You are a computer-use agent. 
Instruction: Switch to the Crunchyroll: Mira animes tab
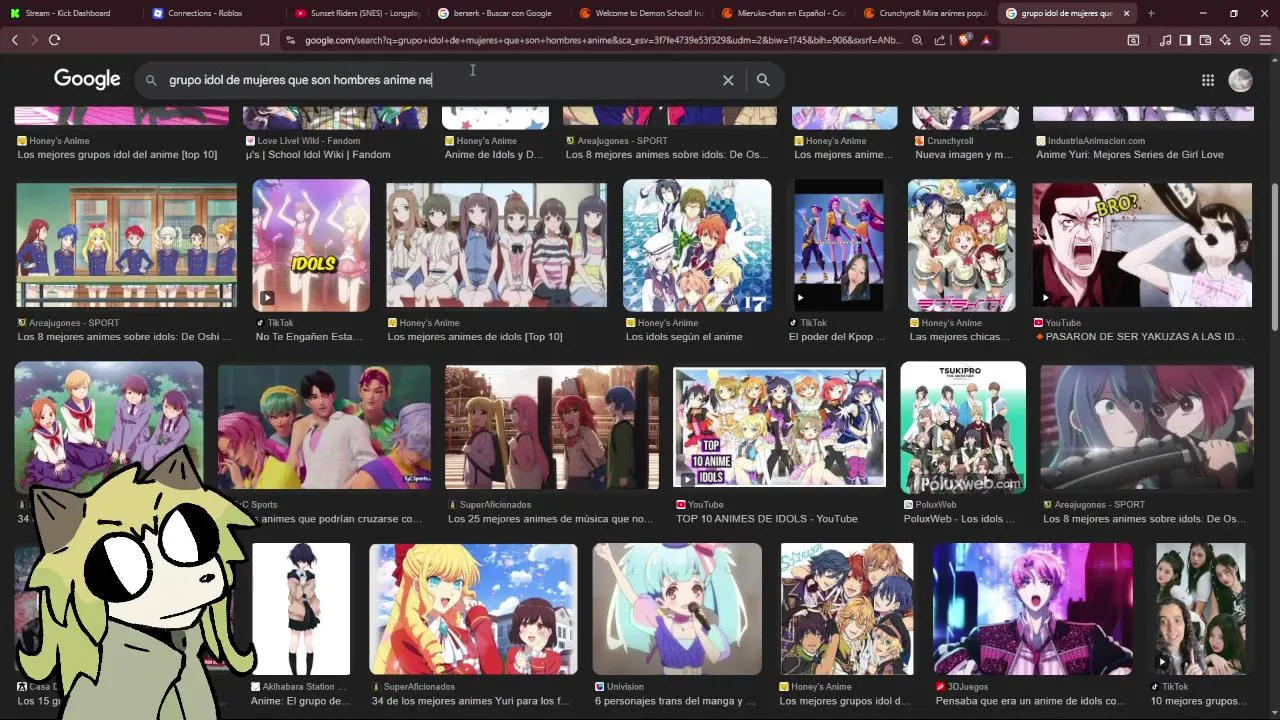point(925,13)
